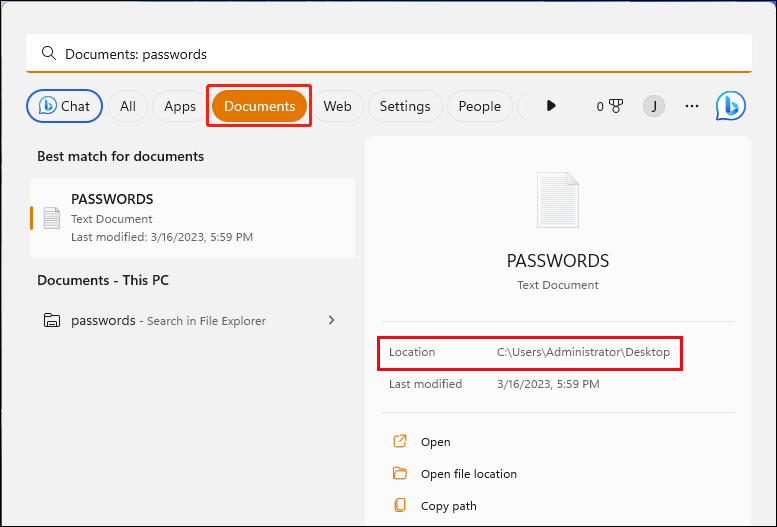Click the large document thumbnail in preview pane

point(558,200)
